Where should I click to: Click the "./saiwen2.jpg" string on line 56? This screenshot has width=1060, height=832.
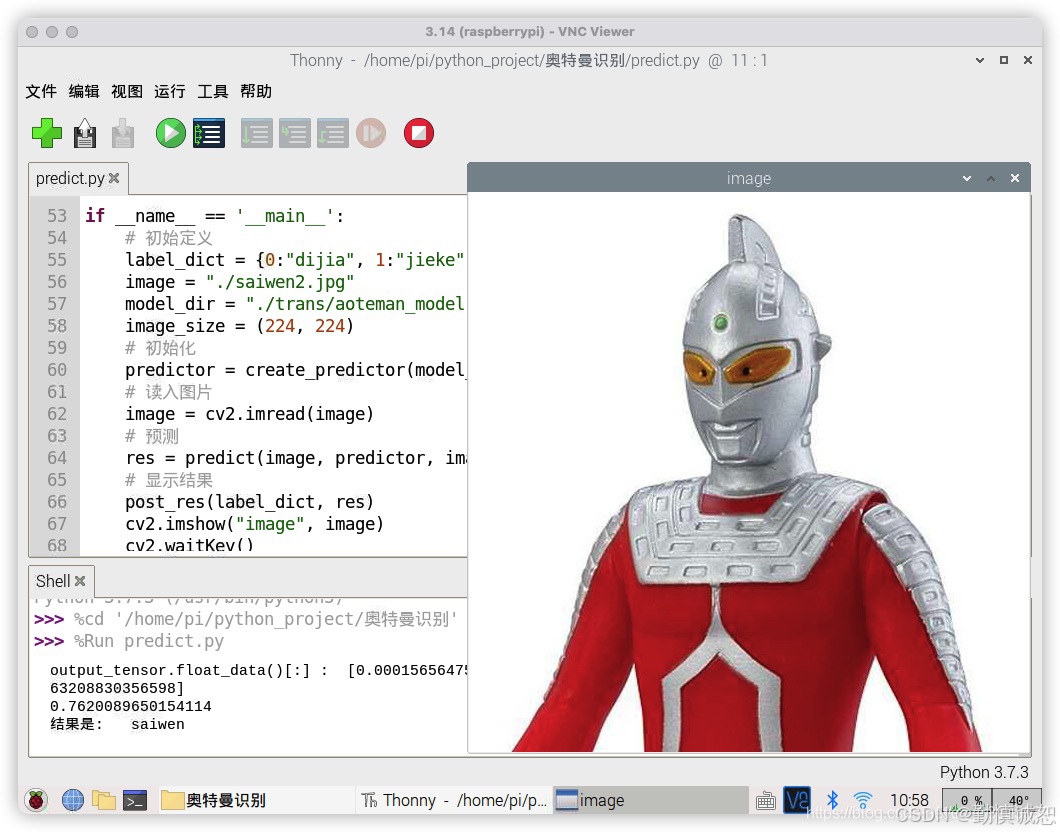[x=280, y=282]
